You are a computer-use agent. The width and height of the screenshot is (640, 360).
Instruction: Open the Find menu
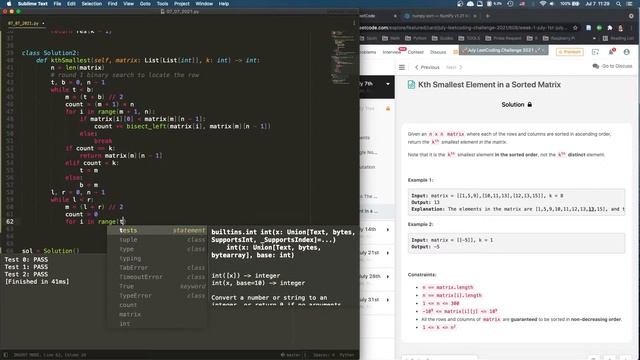112,4
